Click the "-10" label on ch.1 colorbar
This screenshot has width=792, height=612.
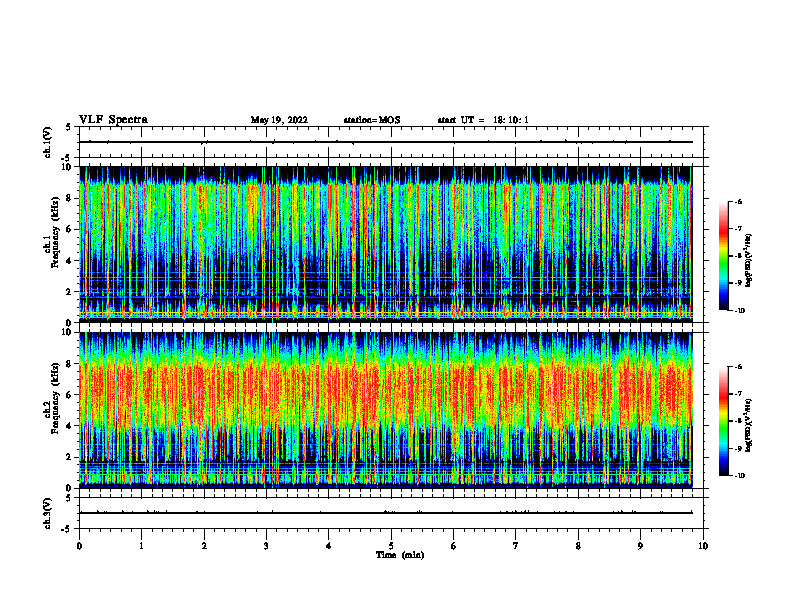(x=740, y=311)
